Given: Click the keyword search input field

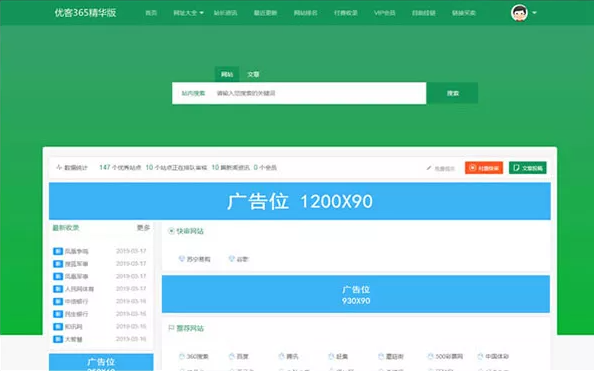Looking at the screenshot, I should pos(318,93).
